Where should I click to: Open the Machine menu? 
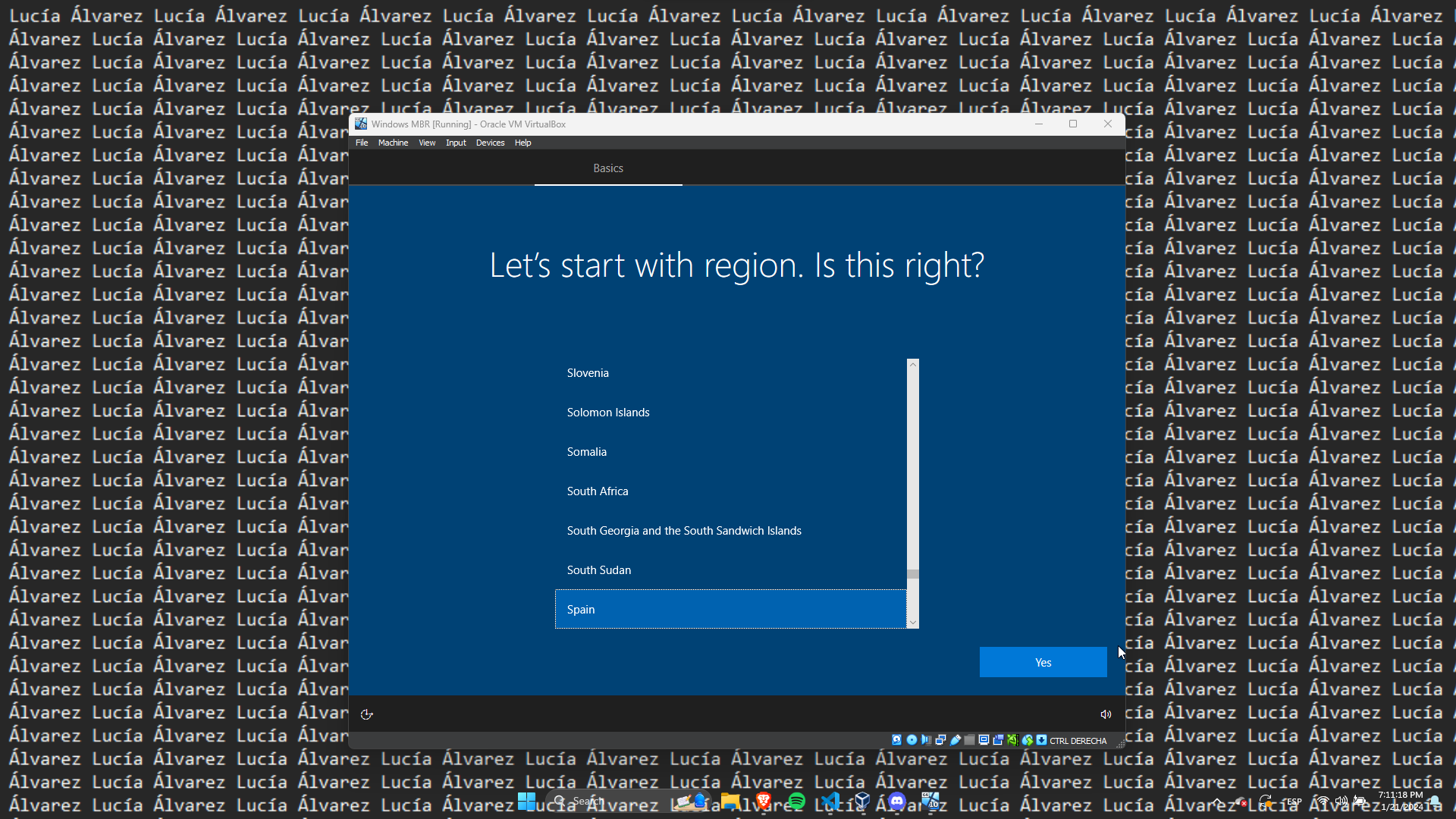point(393,143)
